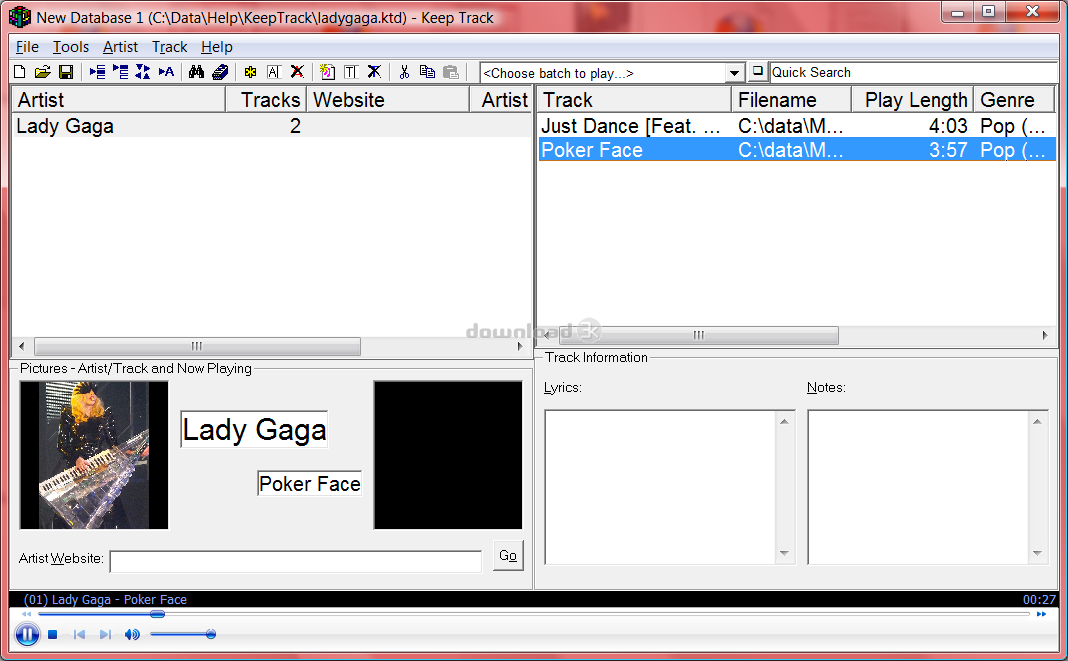Screen dimensions: 1068x661
Task: Click the yellow add artist icon
Action: [250, 72]
